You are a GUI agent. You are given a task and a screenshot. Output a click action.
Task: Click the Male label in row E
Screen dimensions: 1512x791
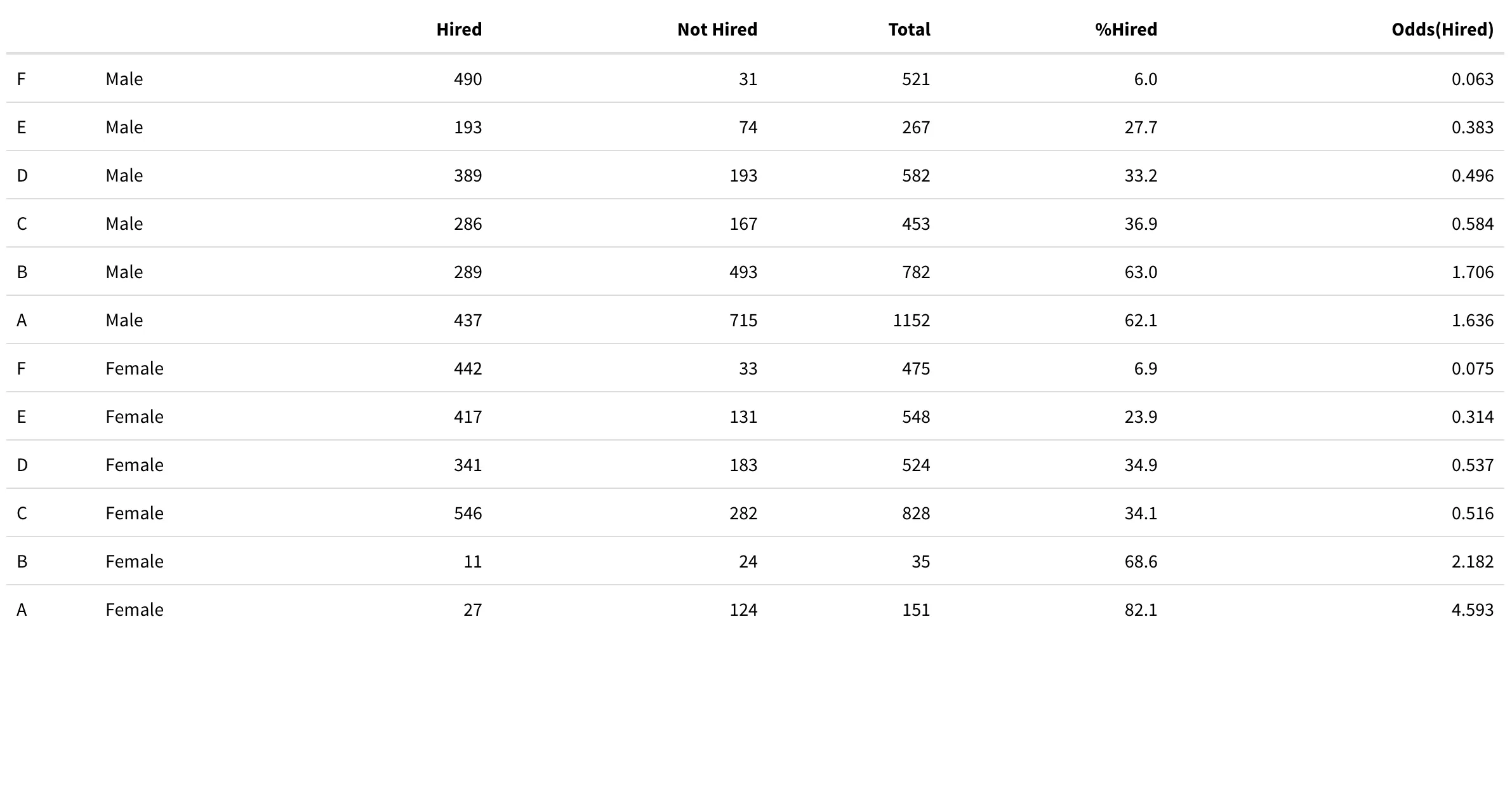point(124,128)
